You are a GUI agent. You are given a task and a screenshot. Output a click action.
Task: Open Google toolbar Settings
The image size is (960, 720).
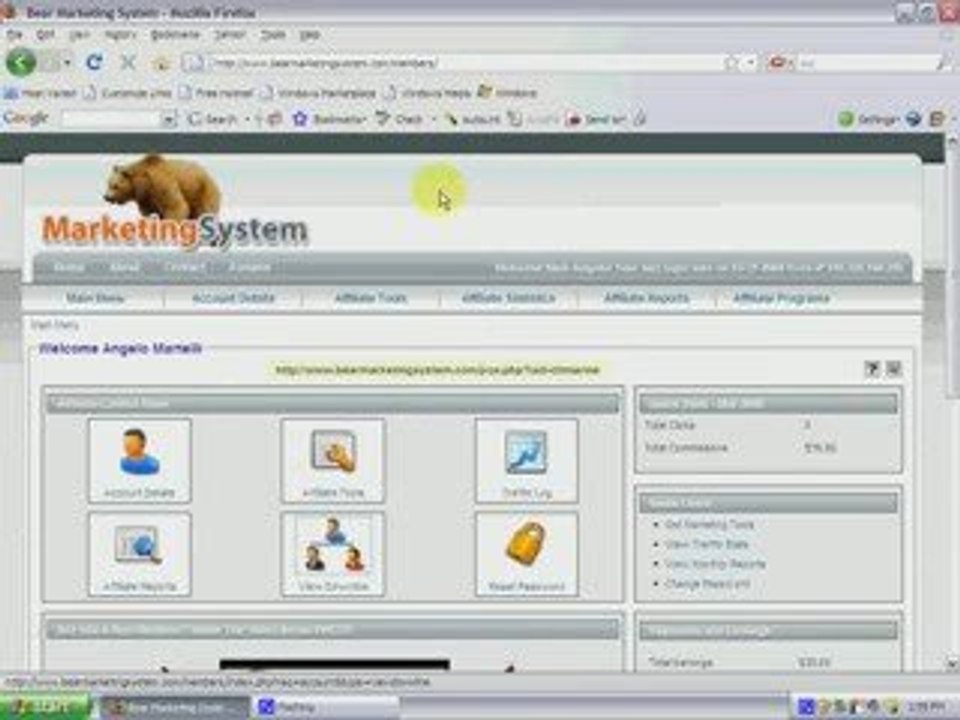coord(868,119)
